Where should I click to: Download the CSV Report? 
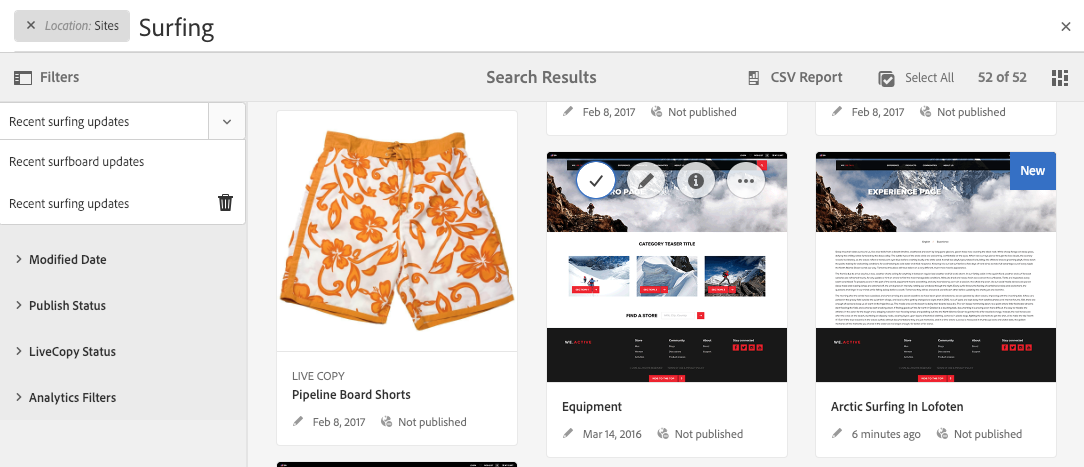pos(795,77)
